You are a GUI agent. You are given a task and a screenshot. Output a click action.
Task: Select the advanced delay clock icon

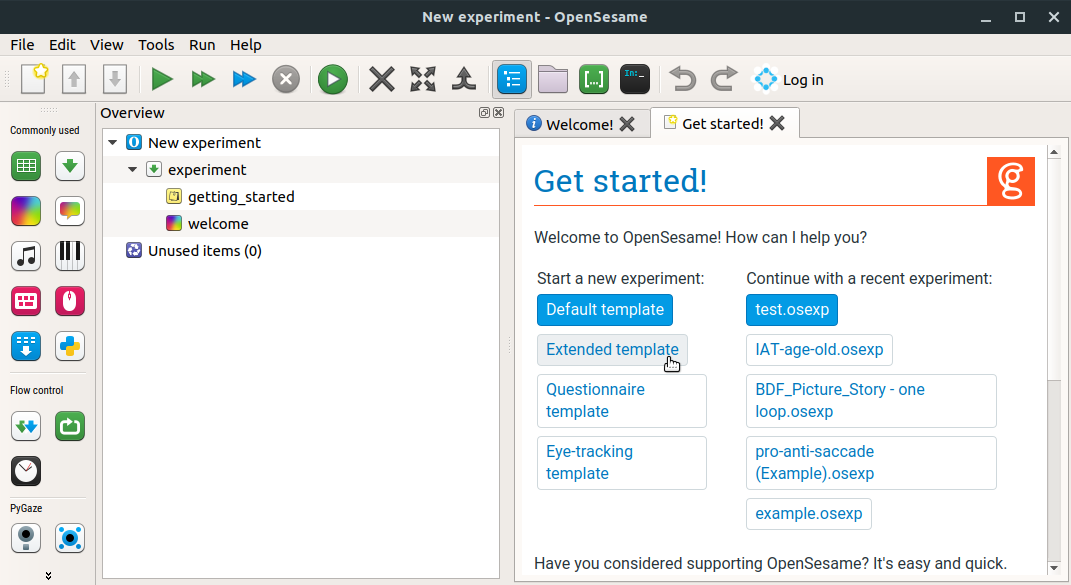click(x=26, y=471)
